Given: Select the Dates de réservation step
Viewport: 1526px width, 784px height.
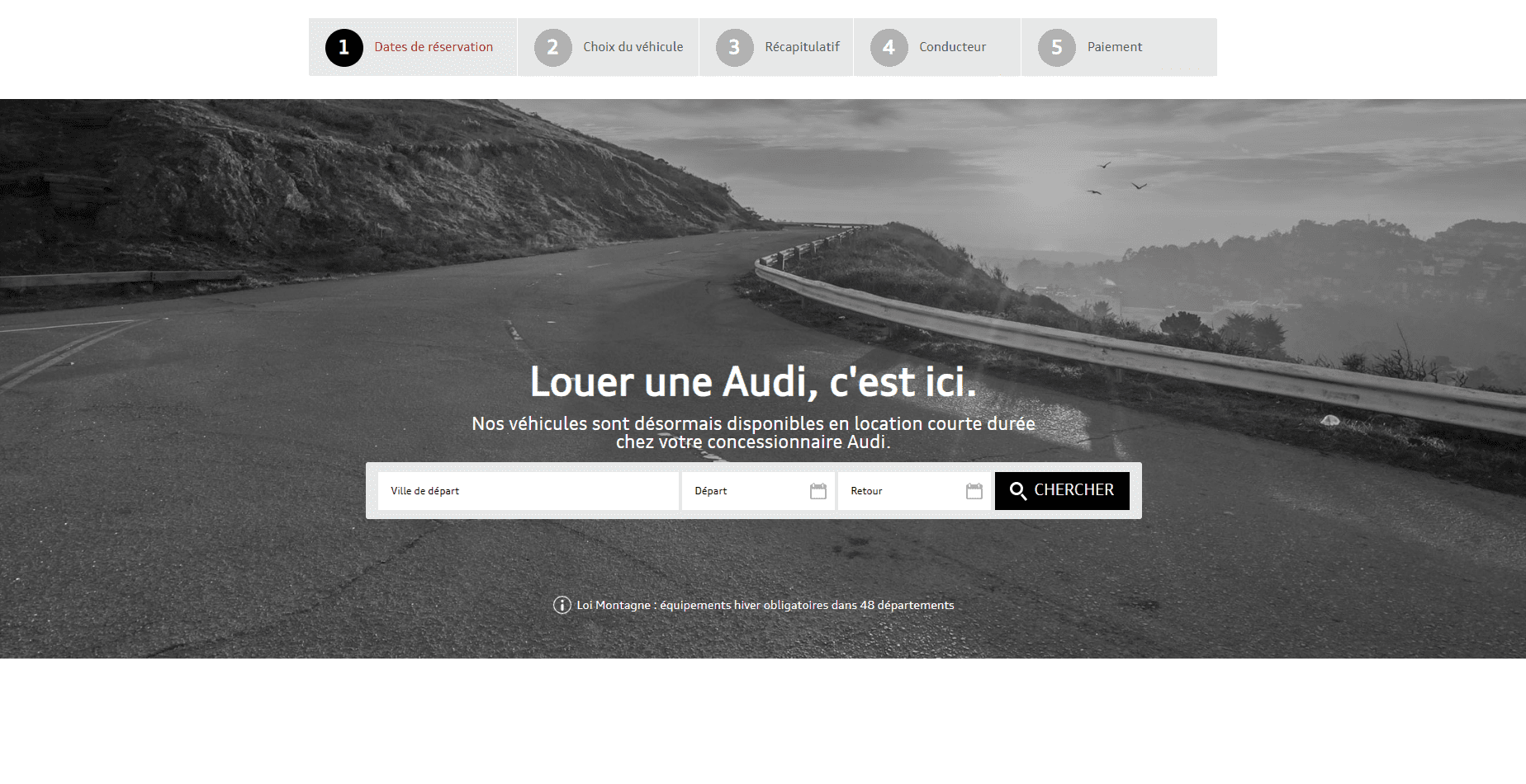Looking at the screenshot, I should click(413, 47).
